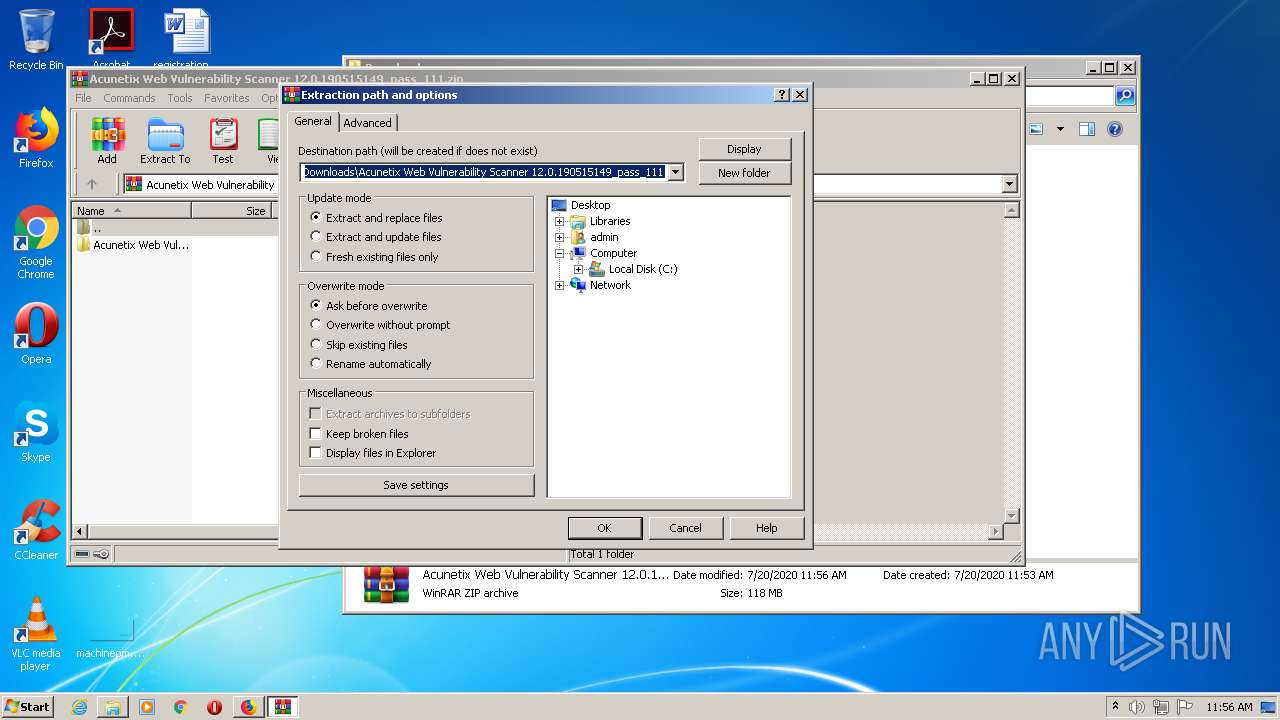Click the dialog's question mark help icon

[x=782, y=95]
